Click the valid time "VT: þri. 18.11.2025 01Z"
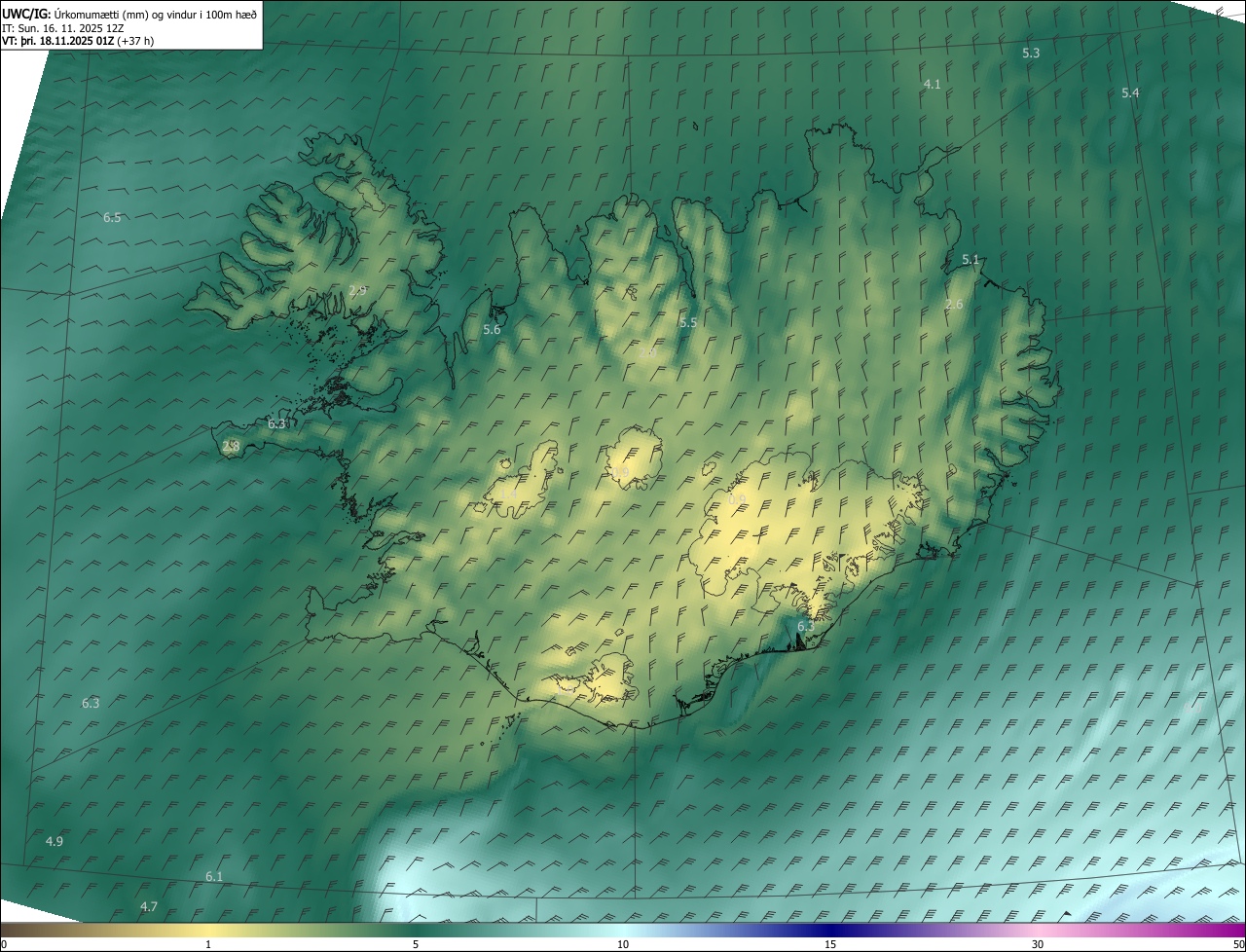1246x952 pixels. coord(57,41)
